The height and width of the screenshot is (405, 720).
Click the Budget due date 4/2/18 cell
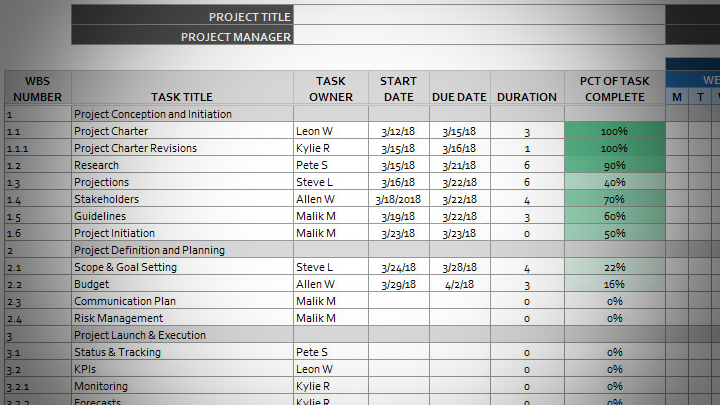coord(459,284)
